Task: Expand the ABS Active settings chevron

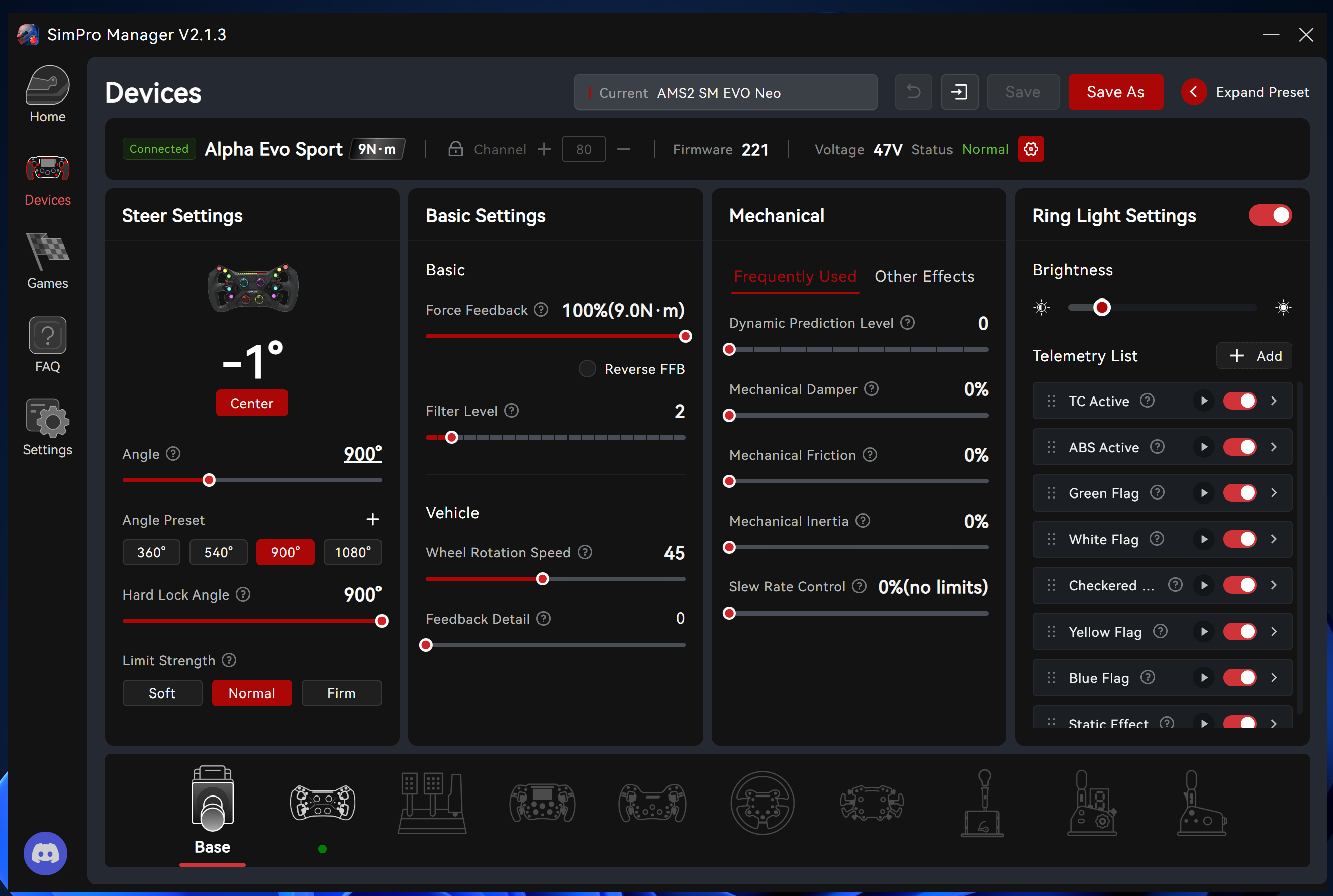Action: [x=1274, y=447]
